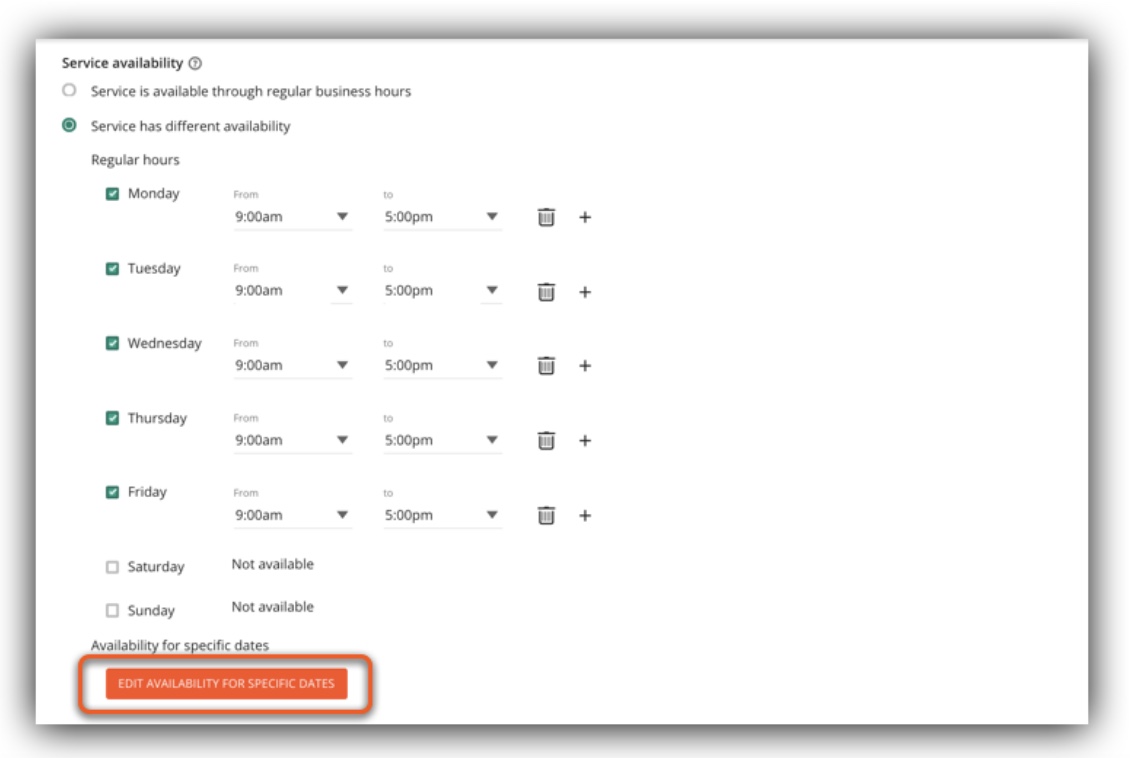
Task: Select Service has different availability option
Action: point(69,125)
